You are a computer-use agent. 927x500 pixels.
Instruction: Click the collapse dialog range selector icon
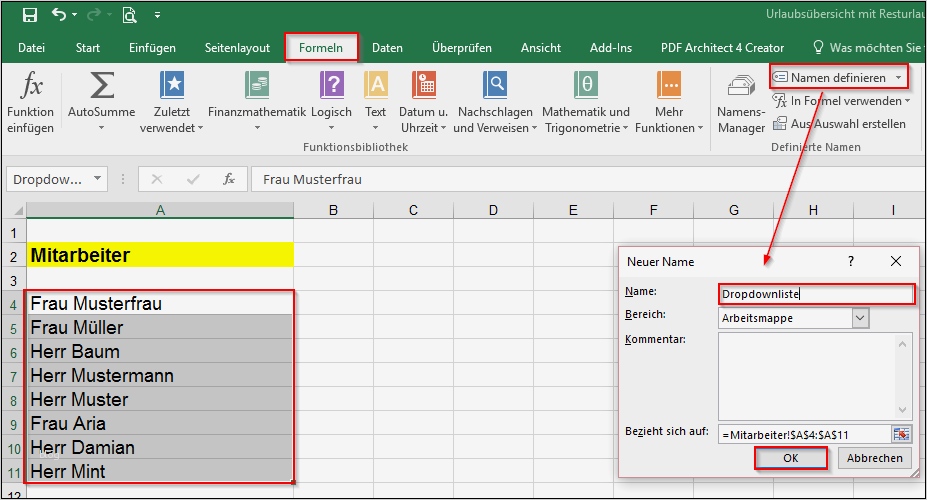point(901,434)
